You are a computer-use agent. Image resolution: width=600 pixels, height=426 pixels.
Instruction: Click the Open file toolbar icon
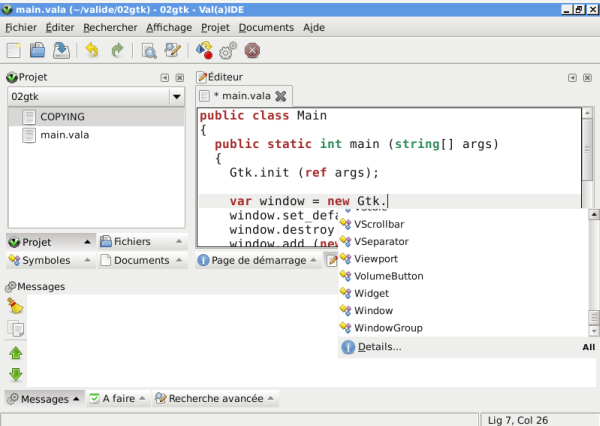[x=37, y=50]
